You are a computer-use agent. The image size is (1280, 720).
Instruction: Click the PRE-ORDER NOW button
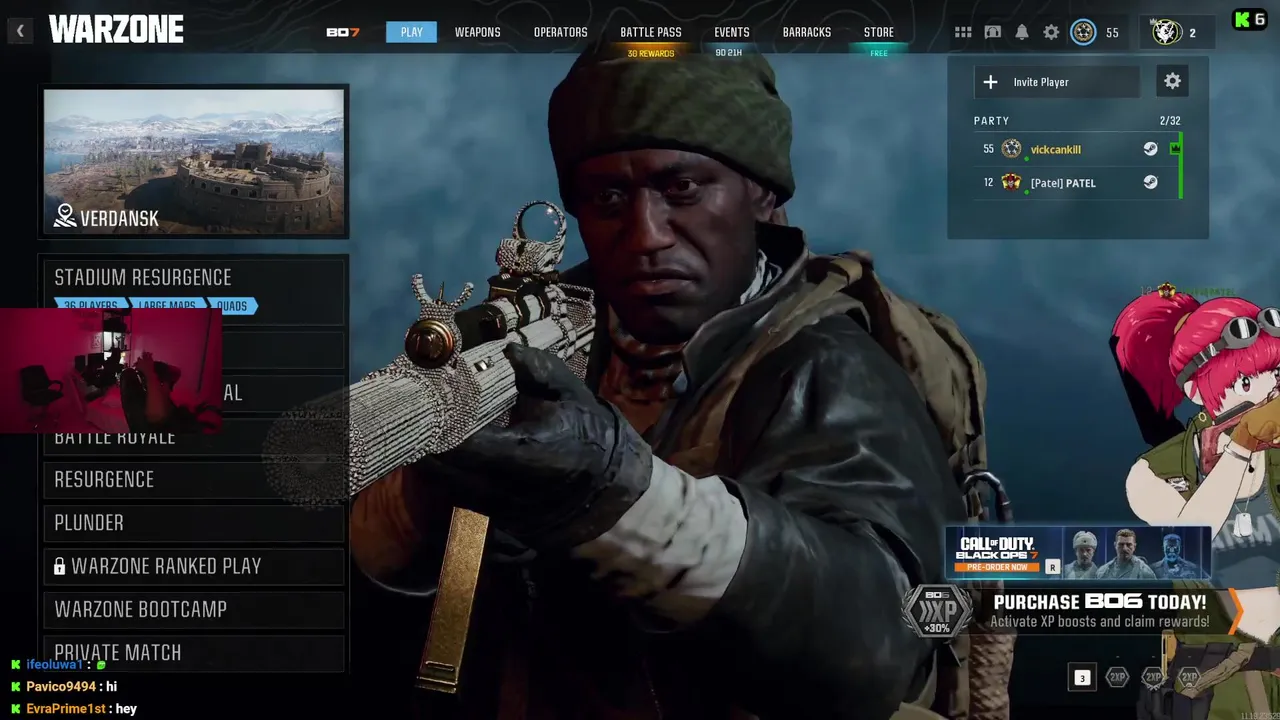[x=997, y=567]
